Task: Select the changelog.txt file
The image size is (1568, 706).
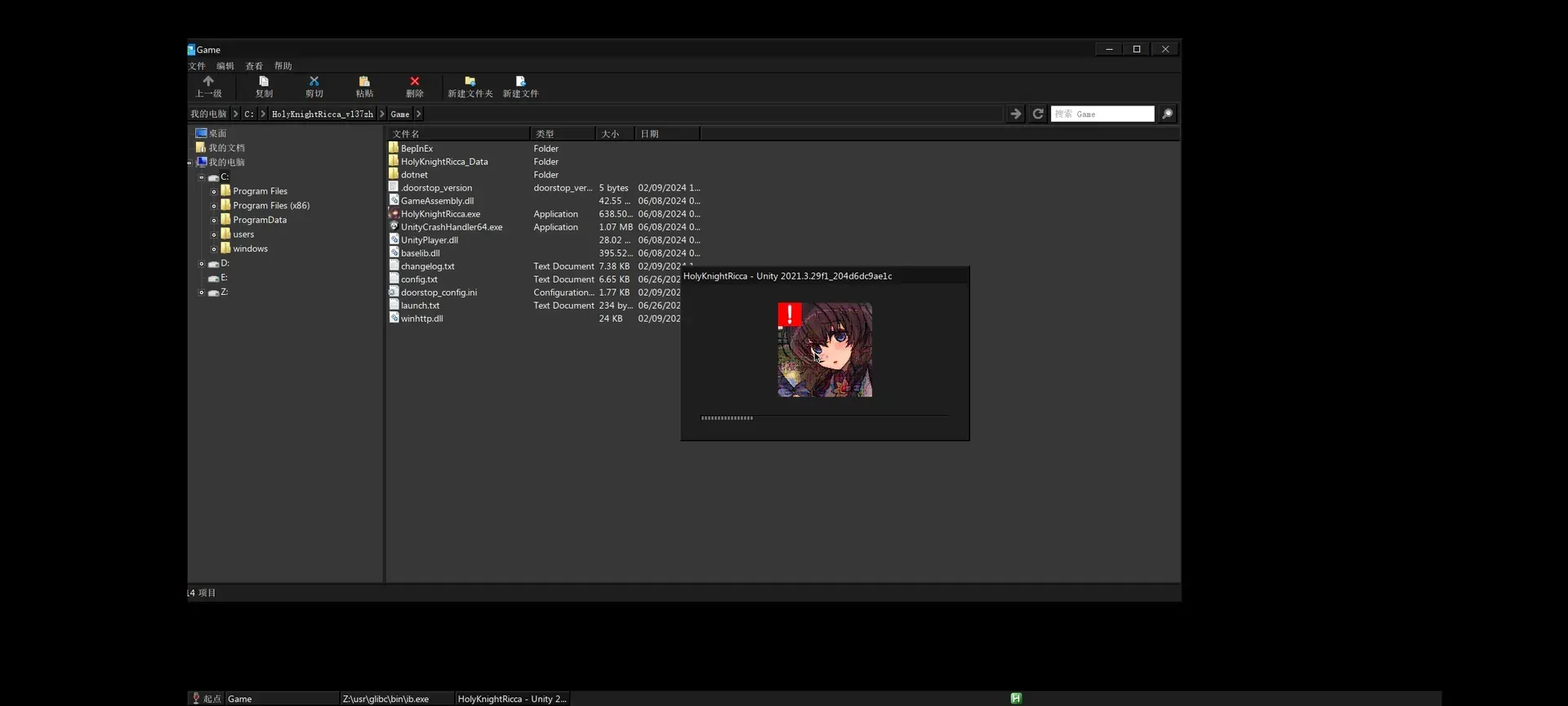Action: coord(428,266)
